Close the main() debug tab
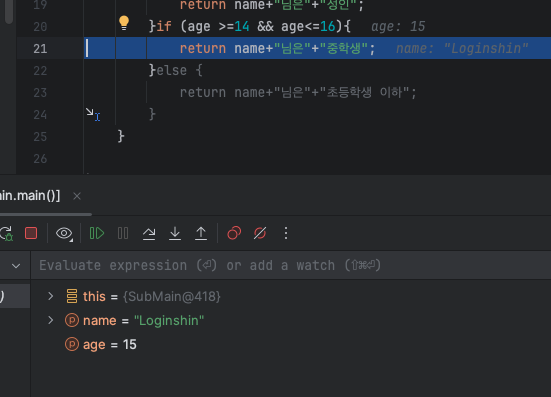This screenshot has width=551, height=397. pos(77,196)
